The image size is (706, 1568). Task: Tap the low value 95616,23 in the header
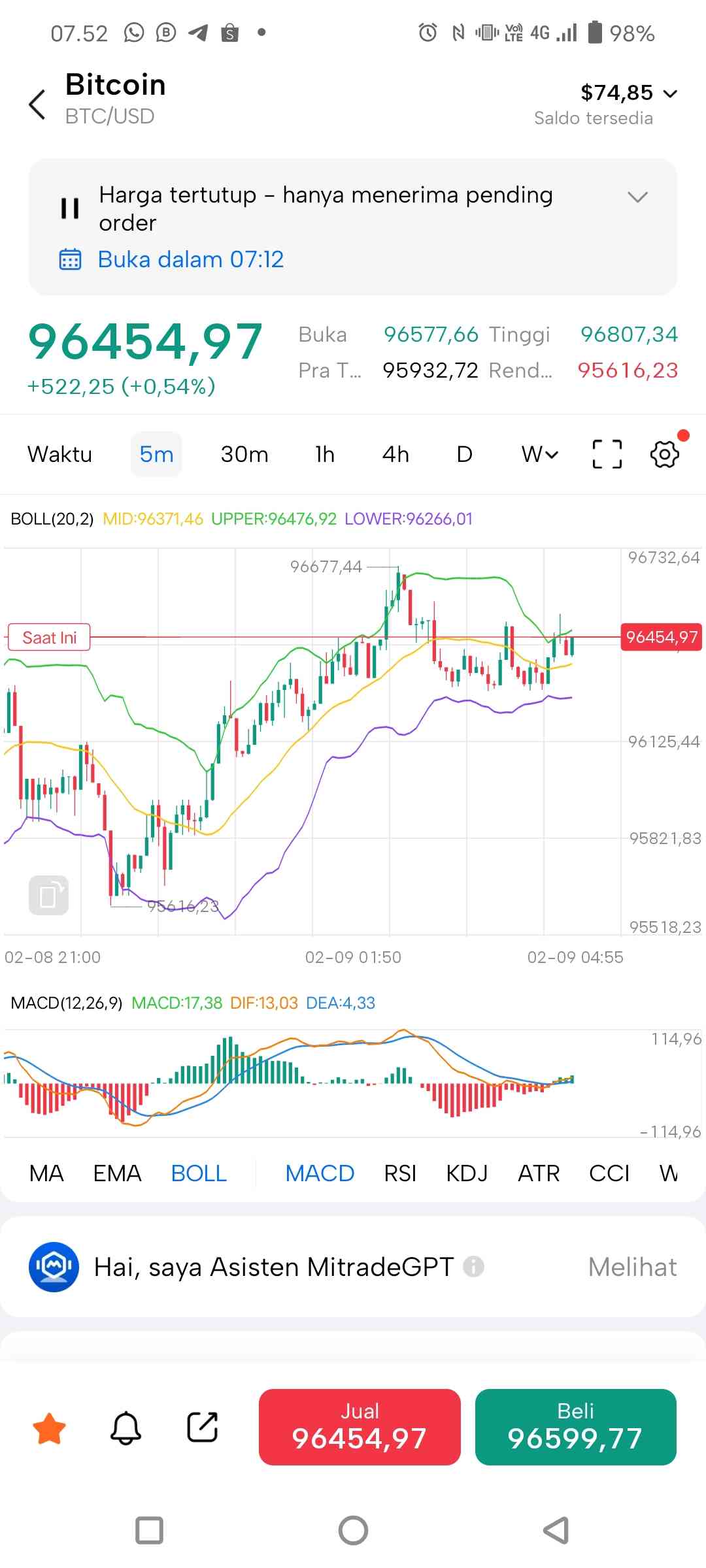(628, 370)
